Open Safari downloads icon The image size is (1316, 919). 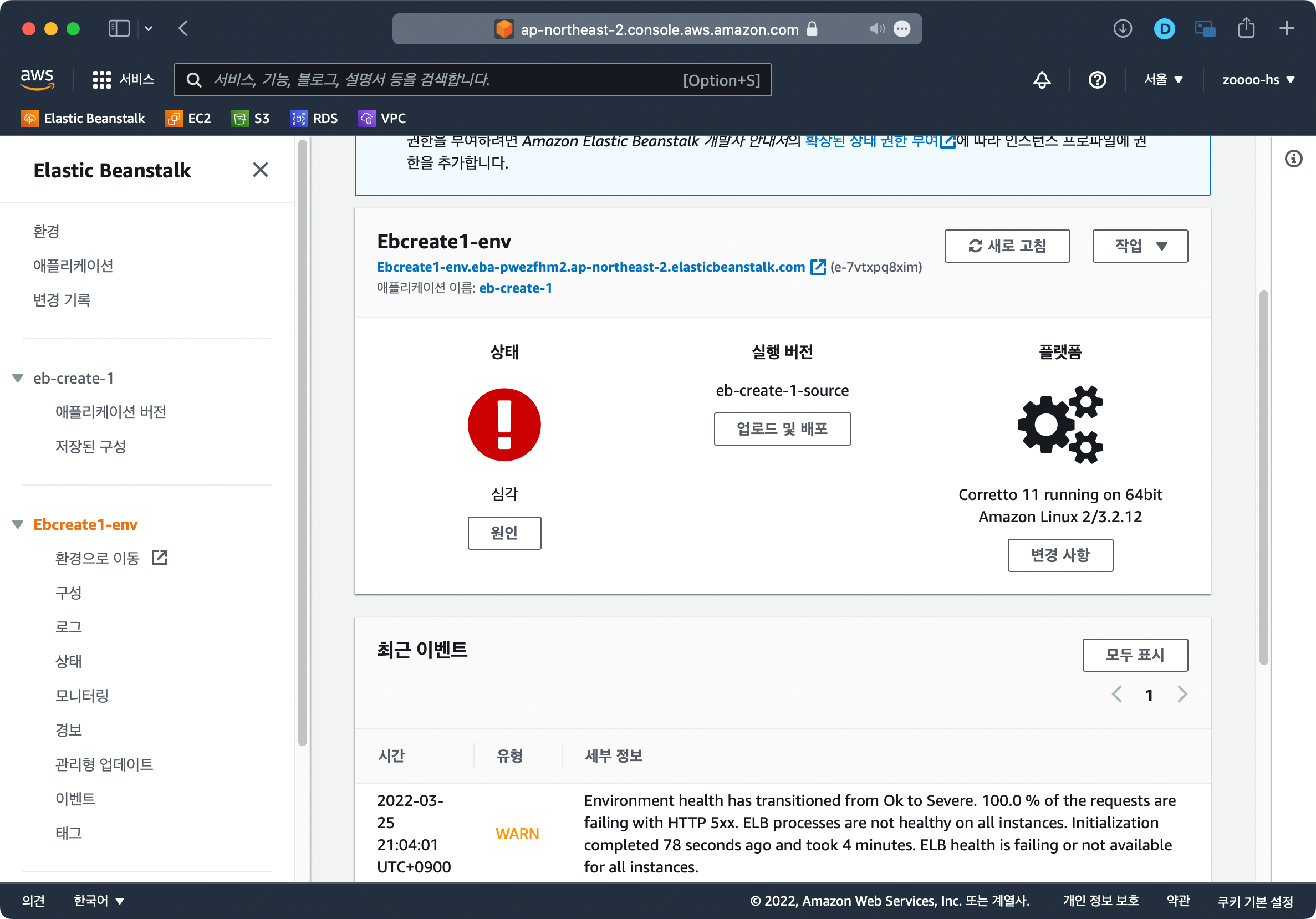[1123, 28]
